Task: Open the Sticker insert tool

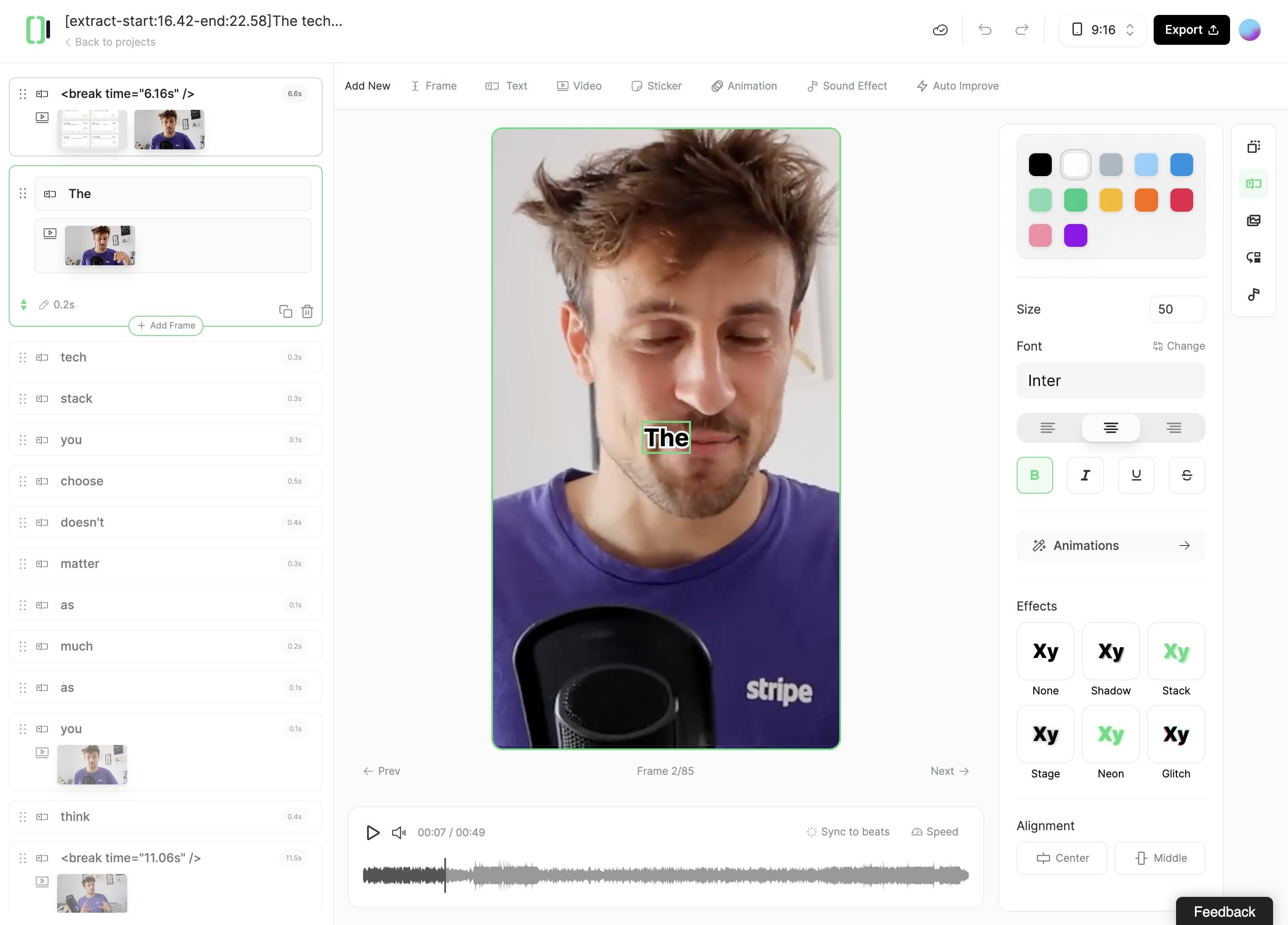Action: click(656, 86)
